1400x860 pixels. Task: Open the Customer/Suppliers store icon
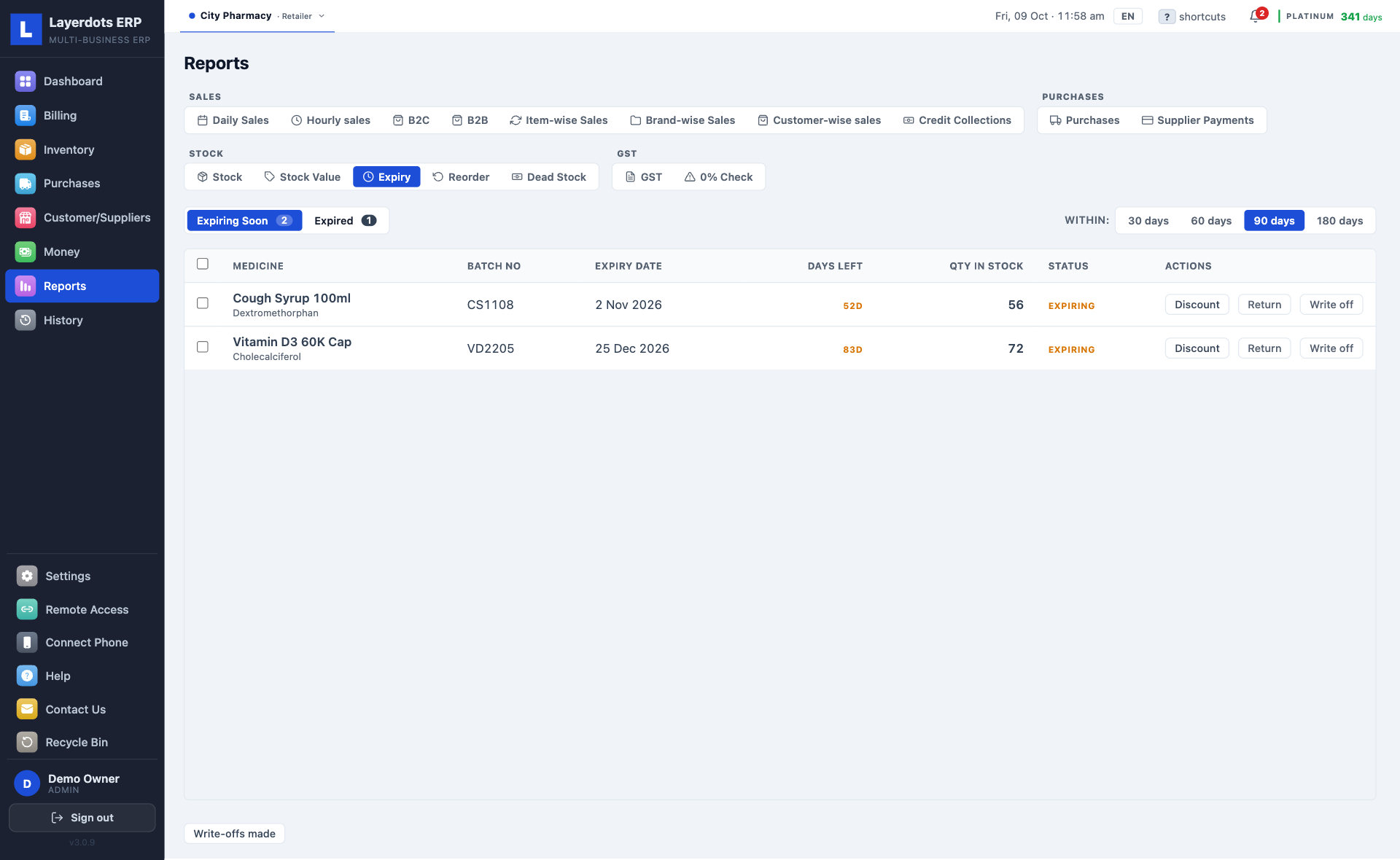26,218
